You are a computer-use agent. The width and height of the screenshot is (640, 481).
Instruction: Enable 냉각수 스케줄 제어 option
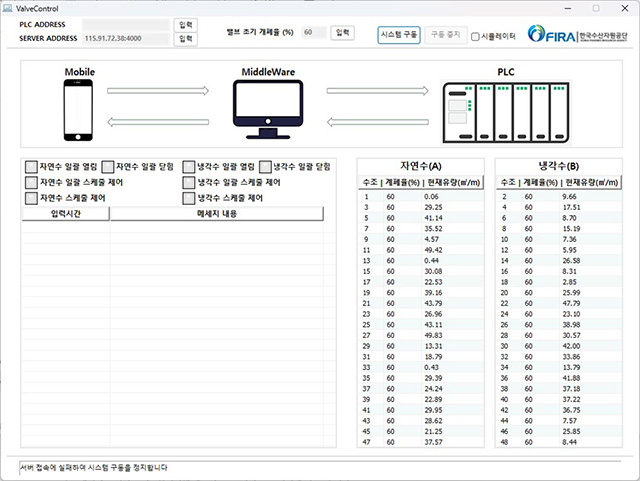click(189, 199)
